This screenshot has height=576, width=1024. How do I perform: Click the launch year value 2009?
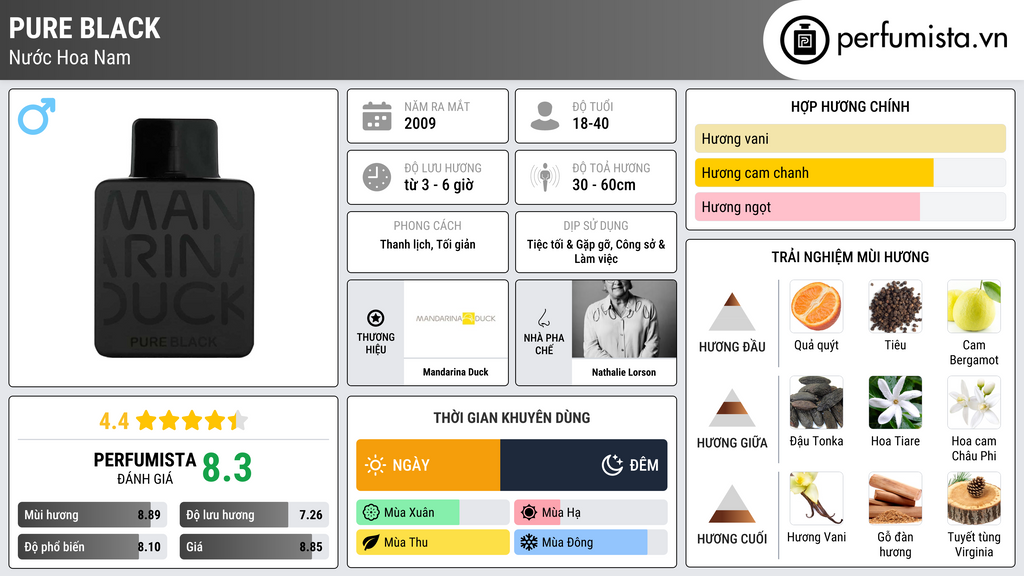pos(420,123)
